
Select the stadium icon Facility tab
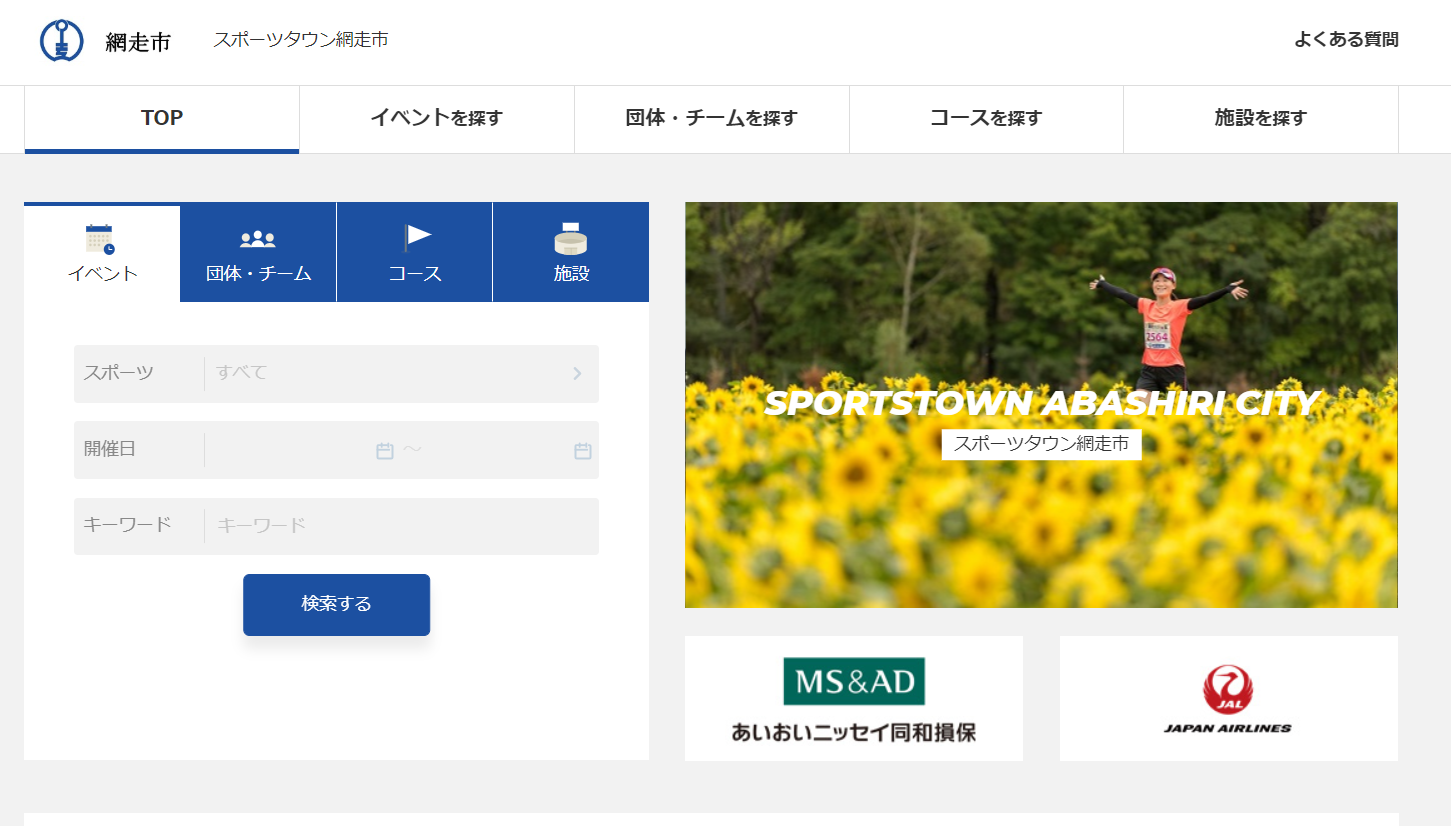pos(571,253)
